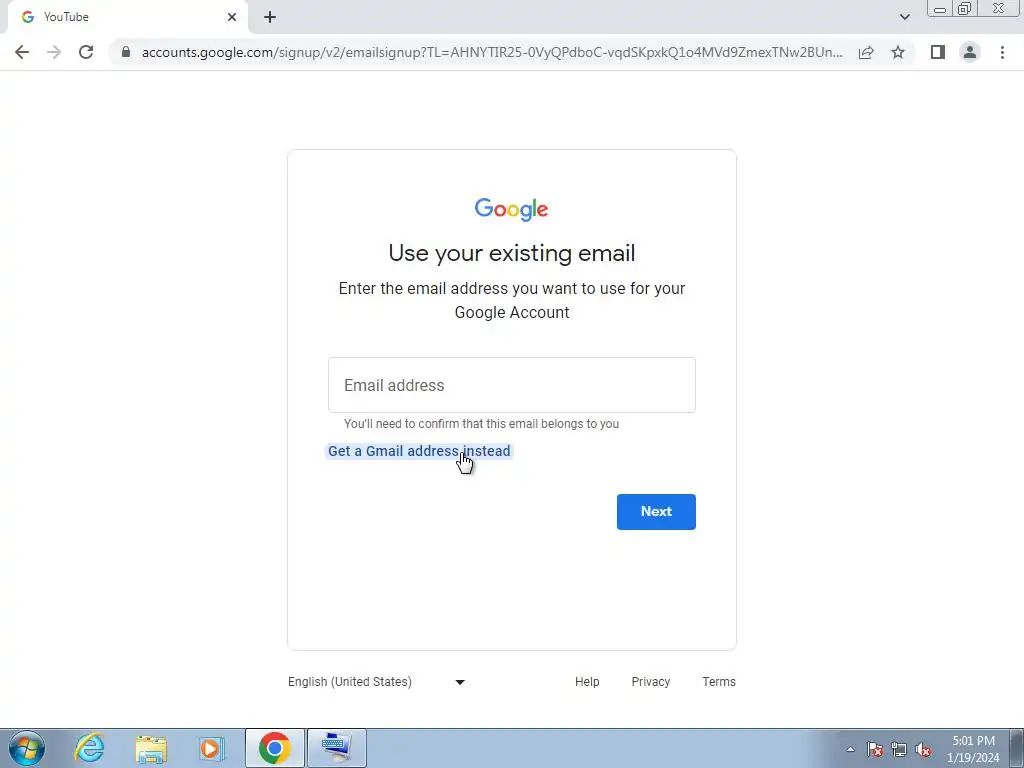Click the Next button
This screenshot has height=768, width=1024.
[656, 511]
